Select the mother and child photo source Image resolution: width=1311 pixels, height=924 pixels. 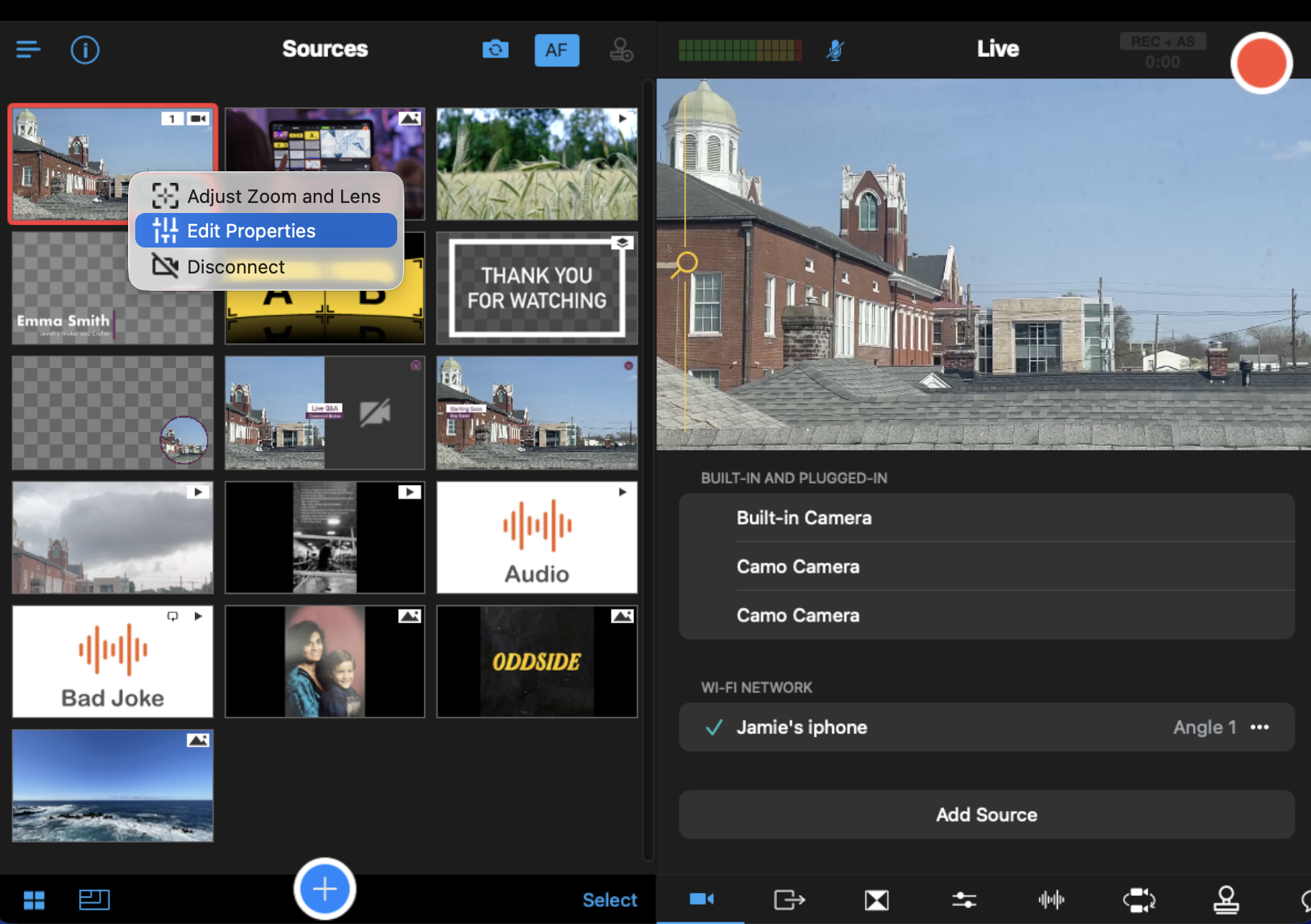325,661
